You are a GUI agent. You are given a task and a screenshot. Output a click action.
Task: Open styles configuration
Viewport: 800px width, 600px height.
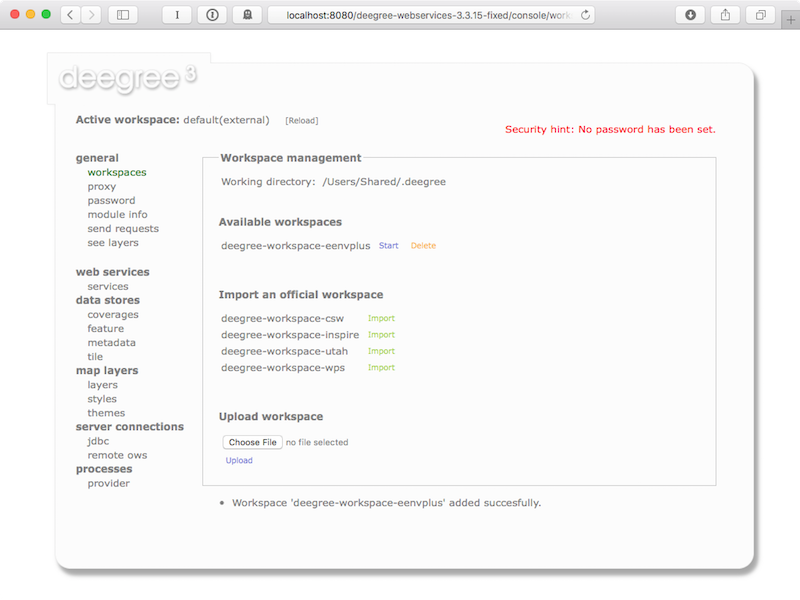coord(102,399)
